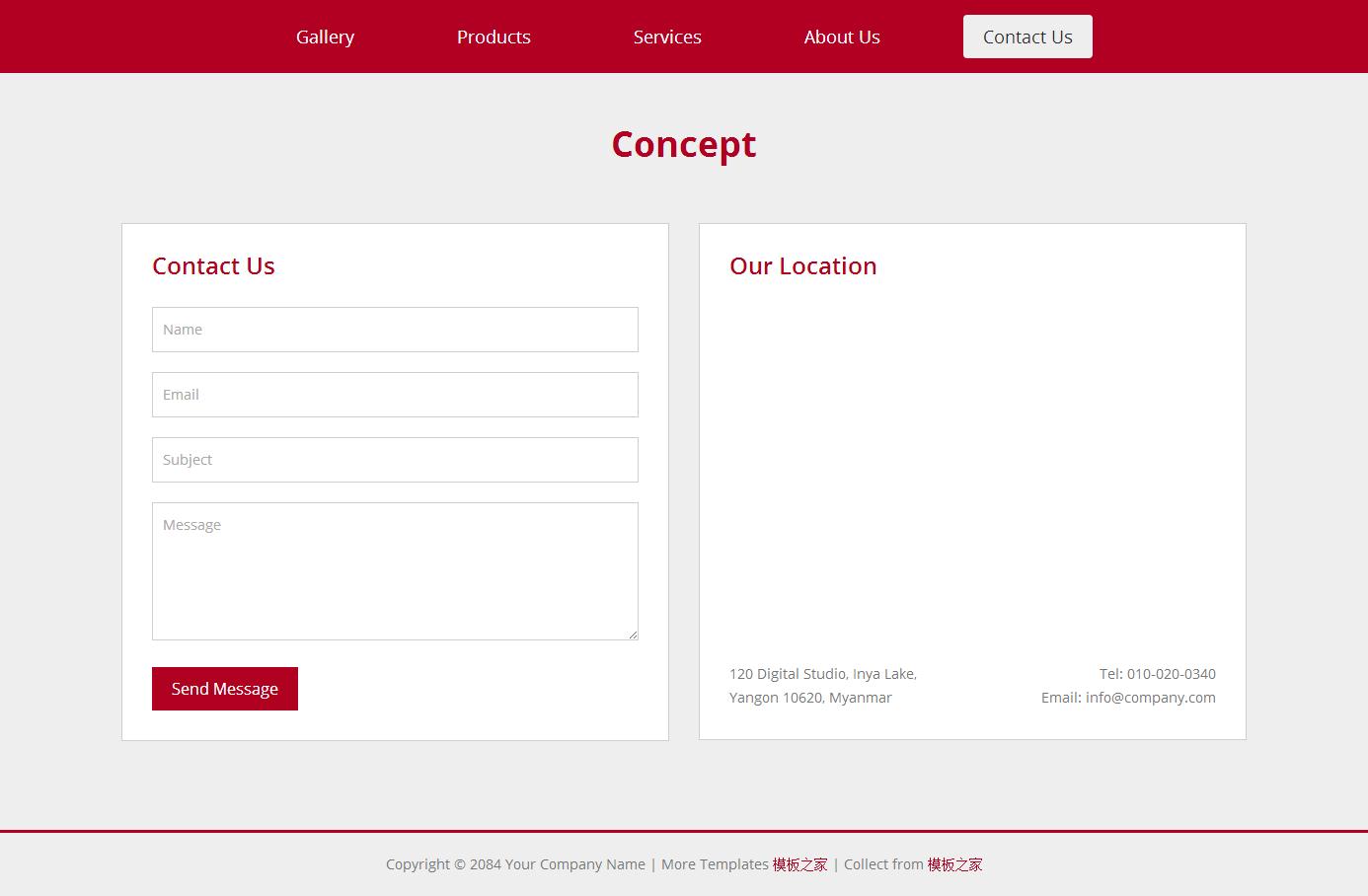Viewport: 1368px width, 896px height.
Task: Follow the Collect from 模板之家 link
Action: tap(954, 864)
